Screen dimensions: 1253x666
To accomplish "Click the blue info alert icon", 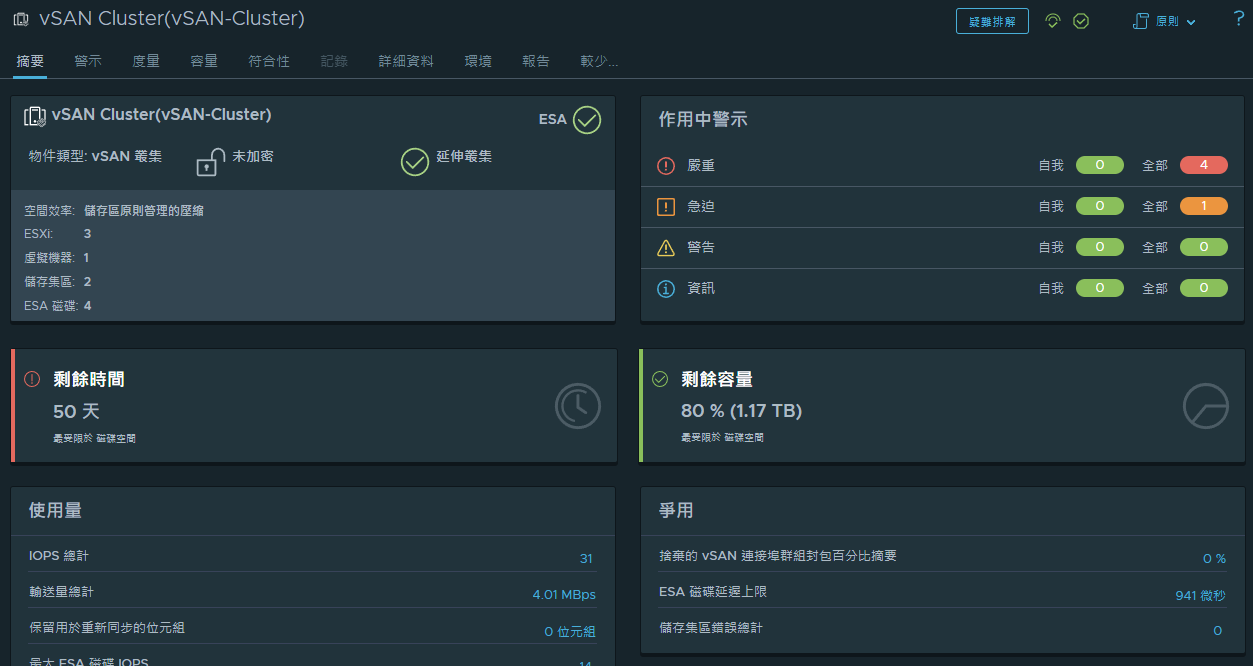I will pyautogui.click(x=666, y=288).
